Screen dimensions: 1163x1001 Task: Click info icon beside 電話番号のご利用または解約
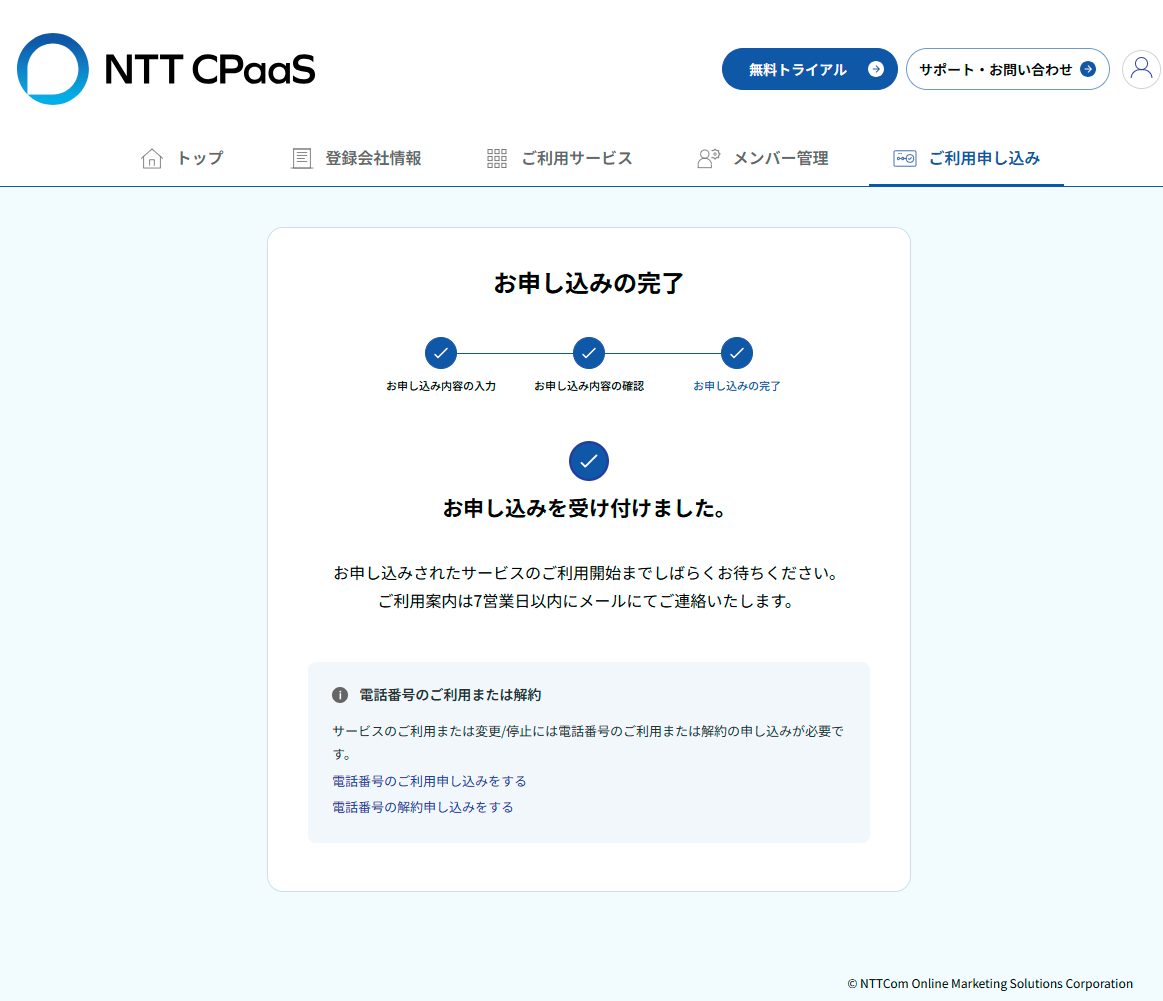340,696
